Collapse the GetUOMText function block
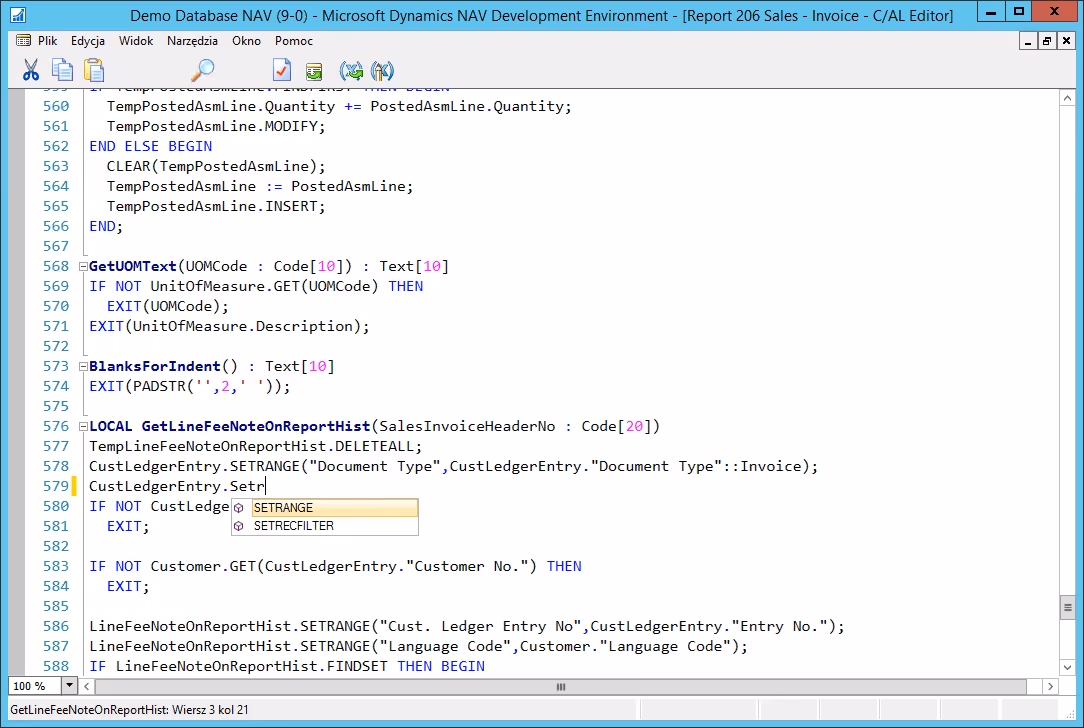Viewport: 1084px width, 728px height. click(x=83, y=267)
